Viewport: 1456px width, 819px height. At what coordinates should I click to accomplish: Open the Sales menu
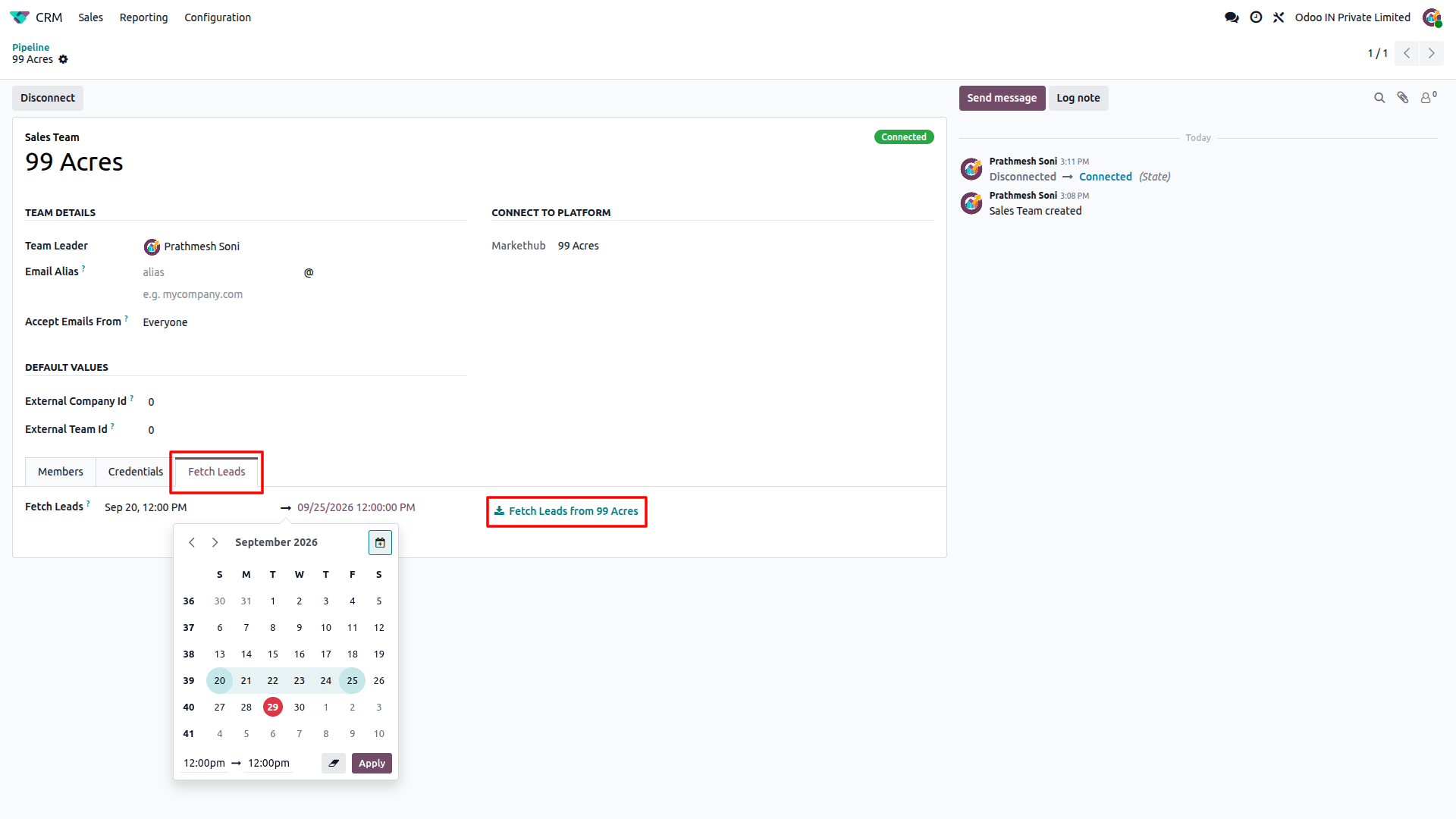(x=90, y=17)
